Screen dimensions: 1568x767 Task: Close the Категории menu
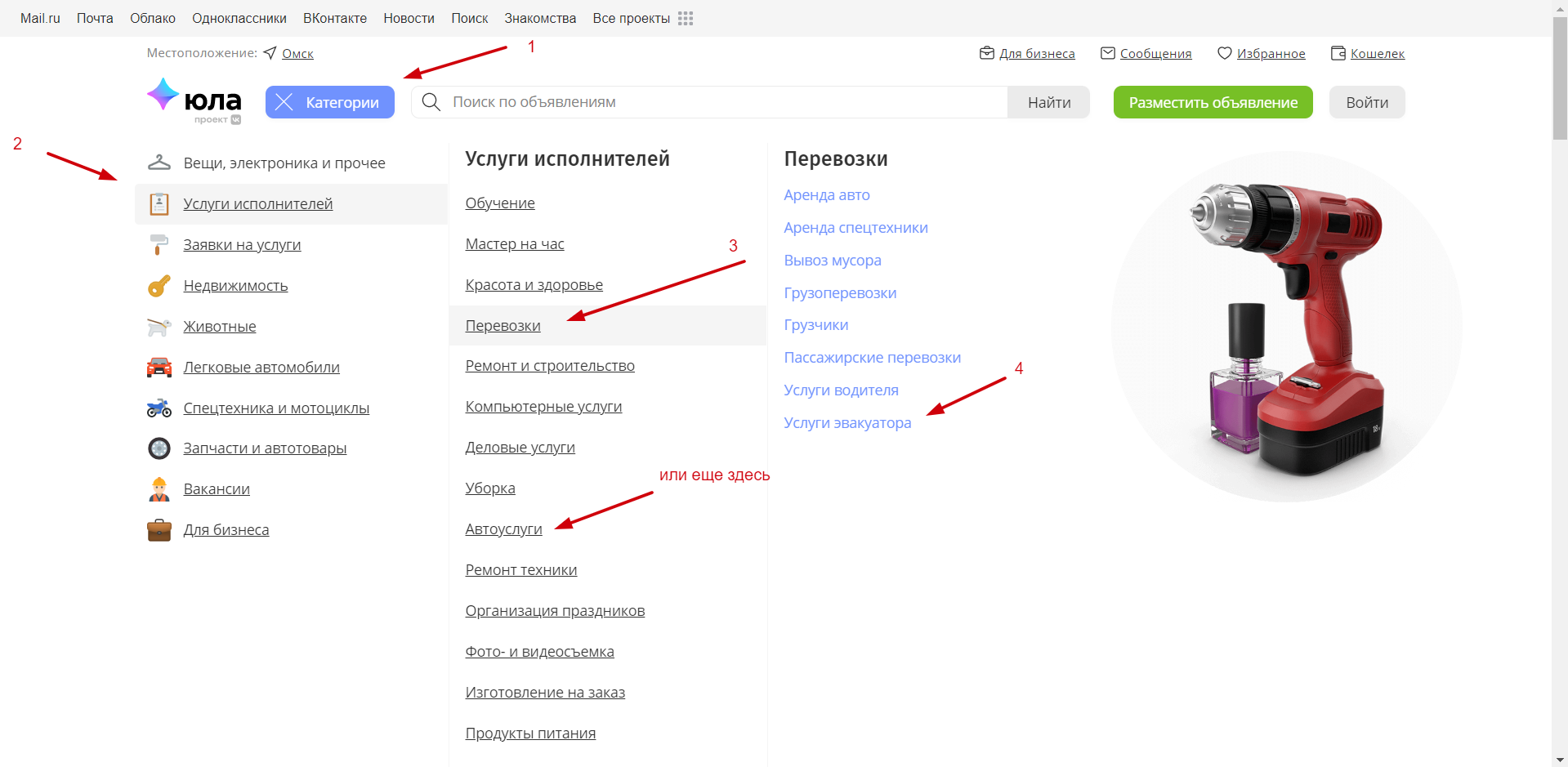coord(330,102)
